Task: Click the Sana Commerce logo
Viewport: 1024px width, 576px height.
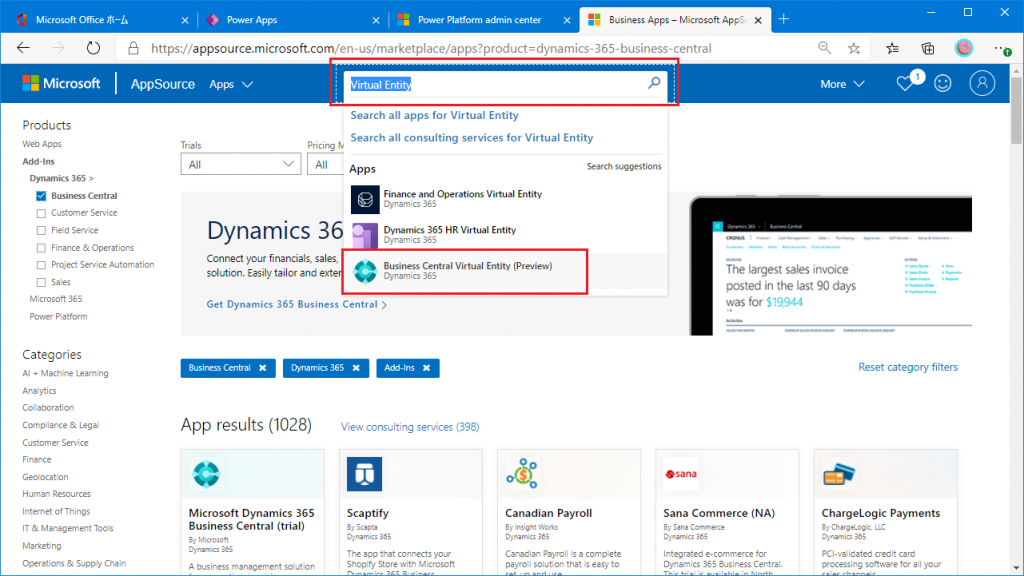Action: (x=680, y=474)
